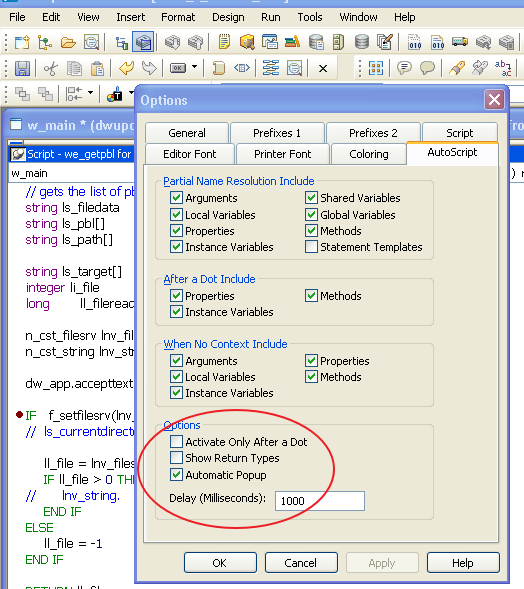
Task: Uncheck Properties under When No Context Include
Action: point(311,361)
